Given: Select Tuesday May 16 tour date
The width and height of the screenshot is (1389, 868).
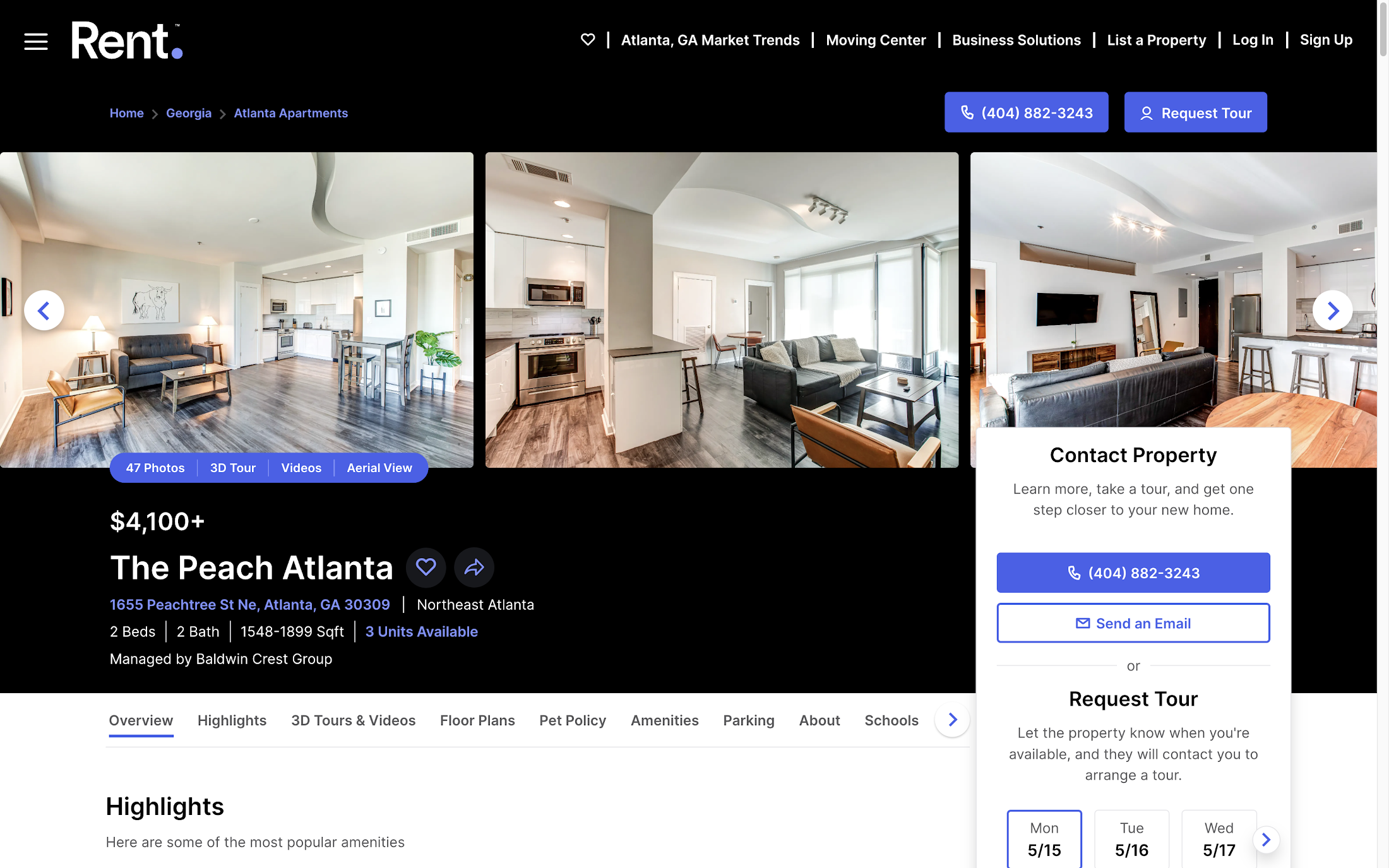Looking at the screenshot, I should pos(1131,838).
